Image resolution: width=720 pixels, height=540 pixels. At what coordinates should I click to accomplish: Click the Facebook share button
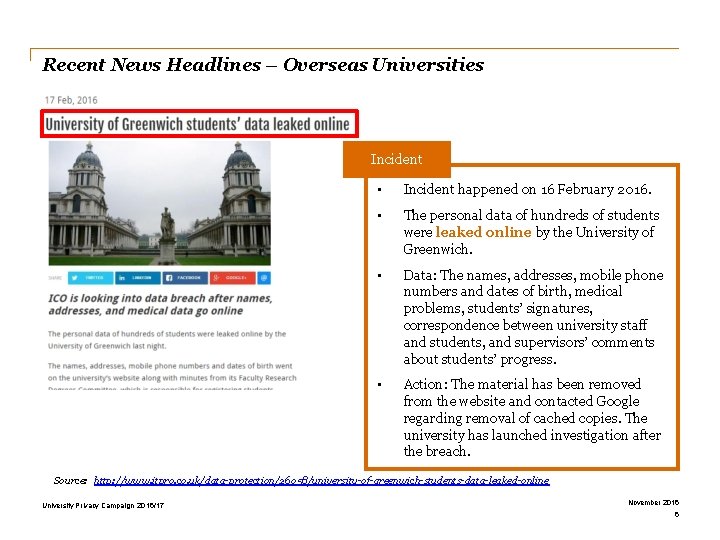click(185, 278)
